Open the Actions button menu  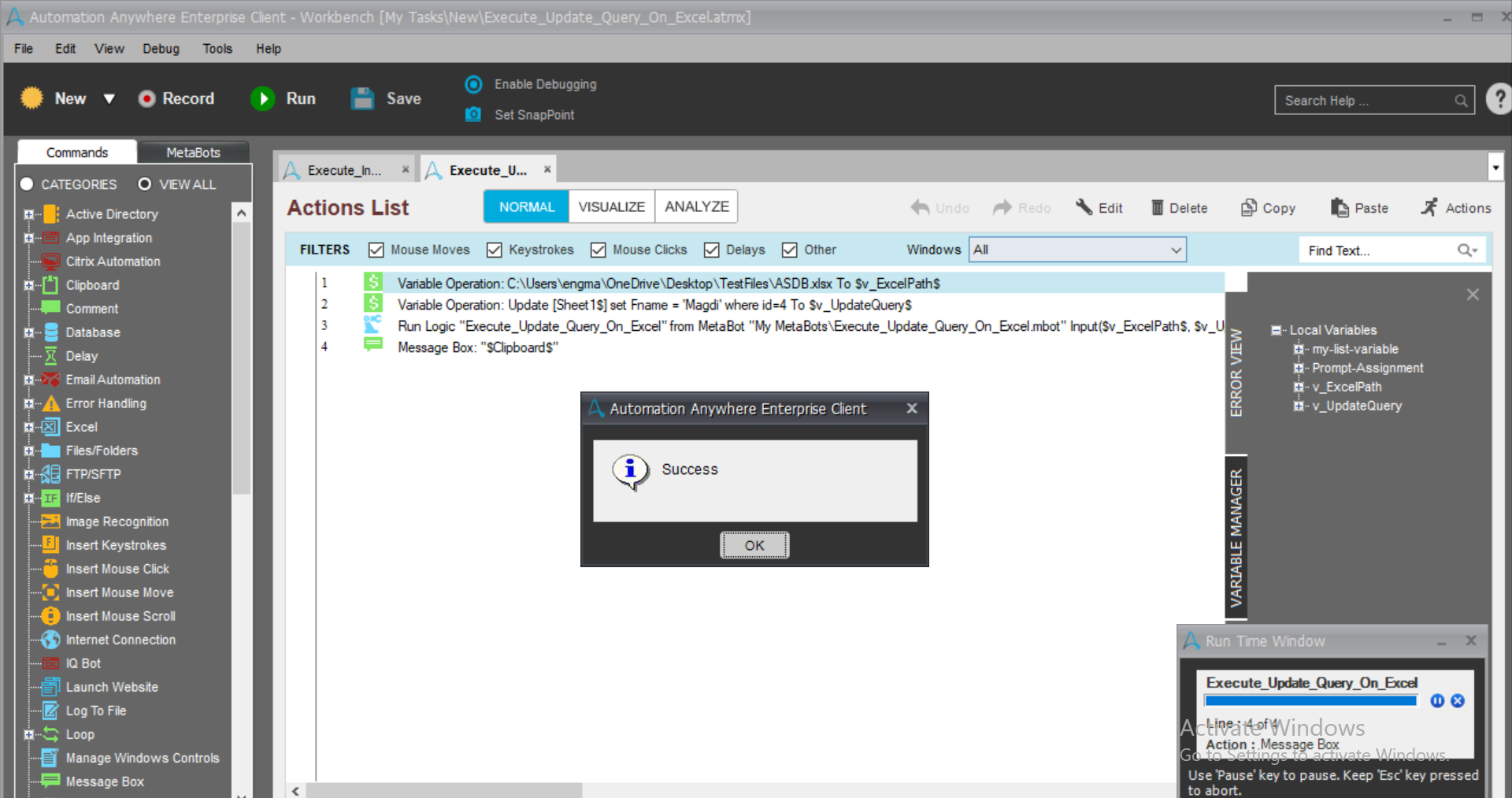(x=1455, y=208)
